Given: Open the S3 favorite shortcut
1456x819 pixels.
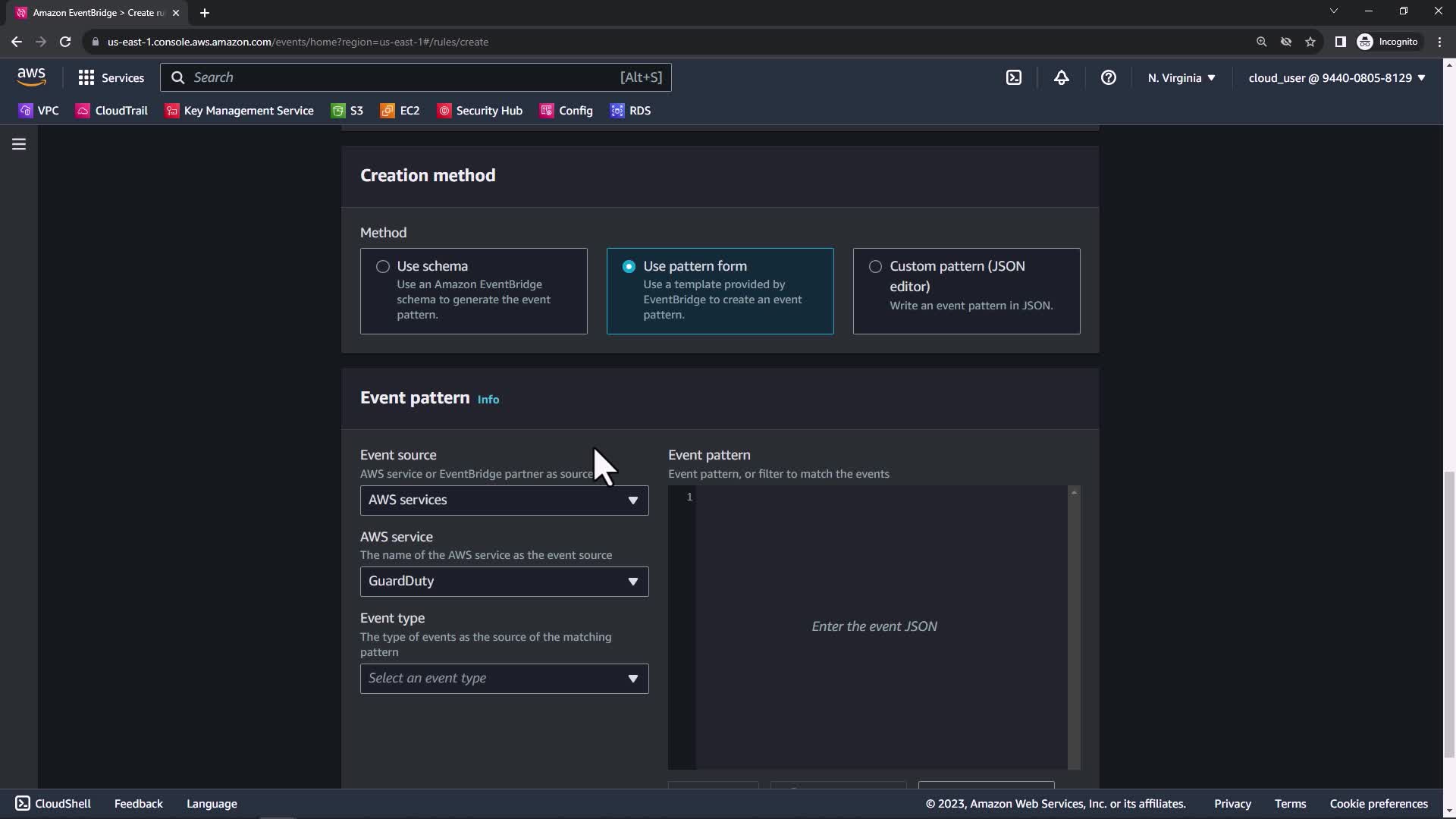Looking at the screenshot, I should pos(347,111).
